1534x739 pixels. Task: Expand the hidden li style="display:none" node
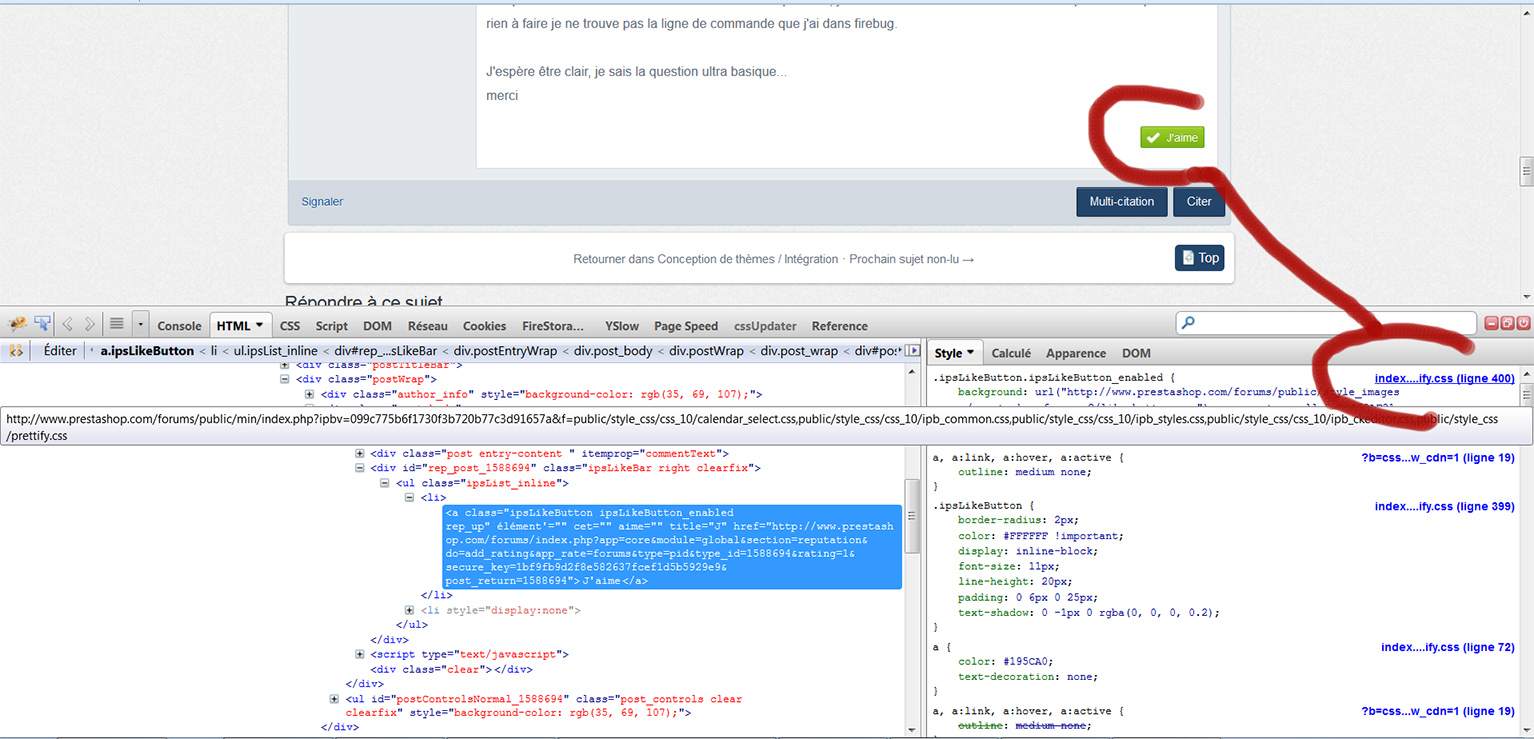pos(410,610)
